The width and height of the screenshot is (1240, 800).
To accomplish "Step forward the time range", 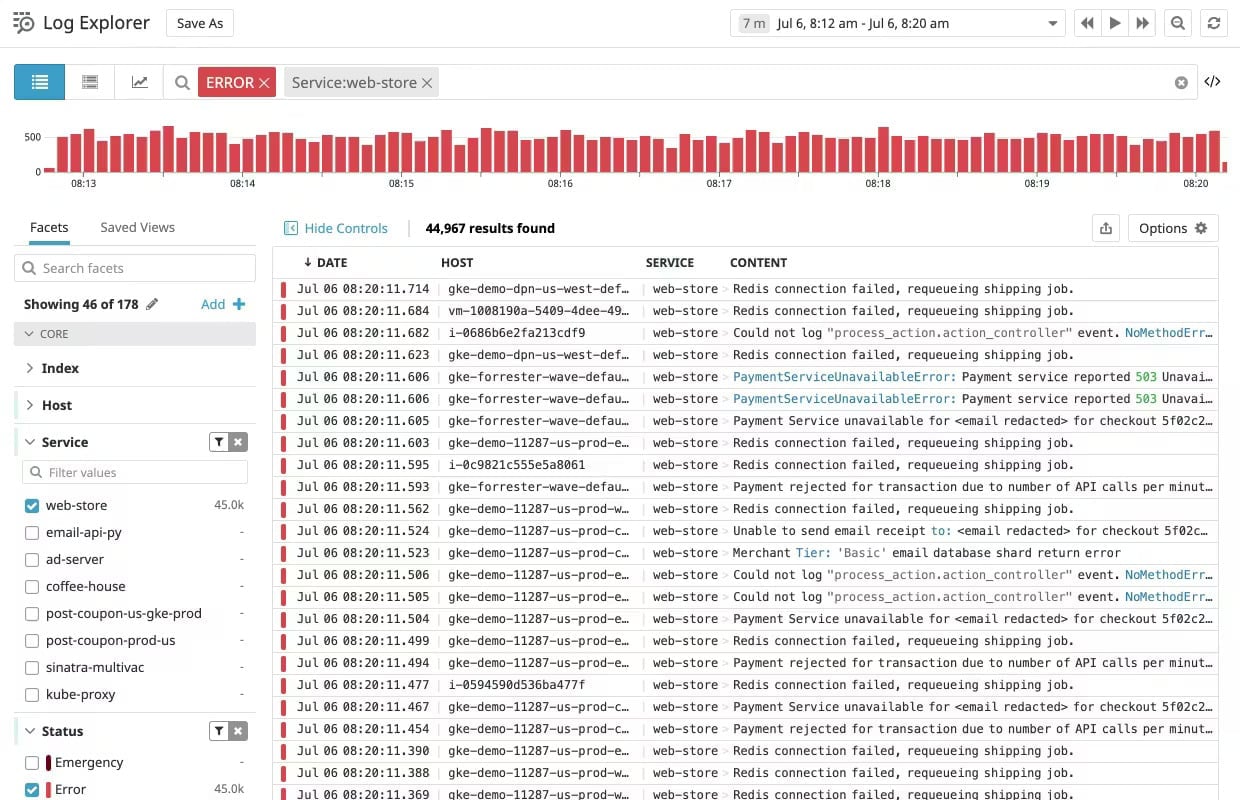I will pyautogui.click(x=1142, y=23).
